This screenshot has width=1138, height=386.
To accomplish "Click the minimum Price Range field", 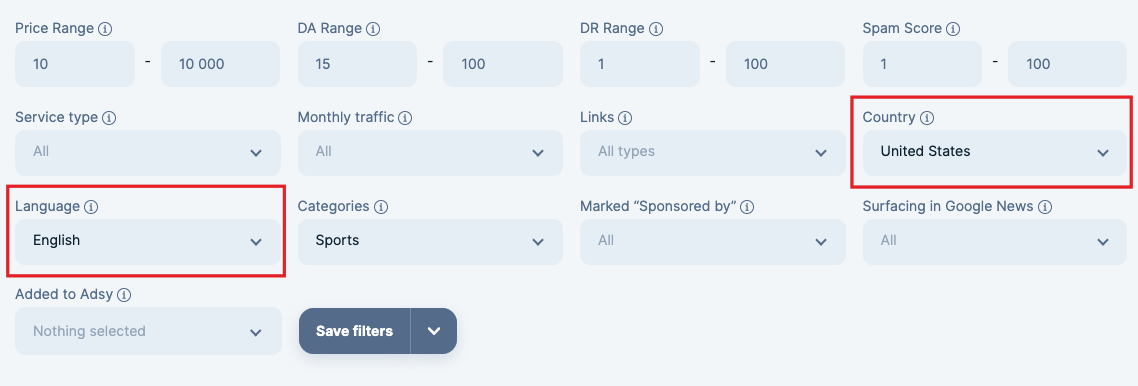I will [x=75, y=64].
